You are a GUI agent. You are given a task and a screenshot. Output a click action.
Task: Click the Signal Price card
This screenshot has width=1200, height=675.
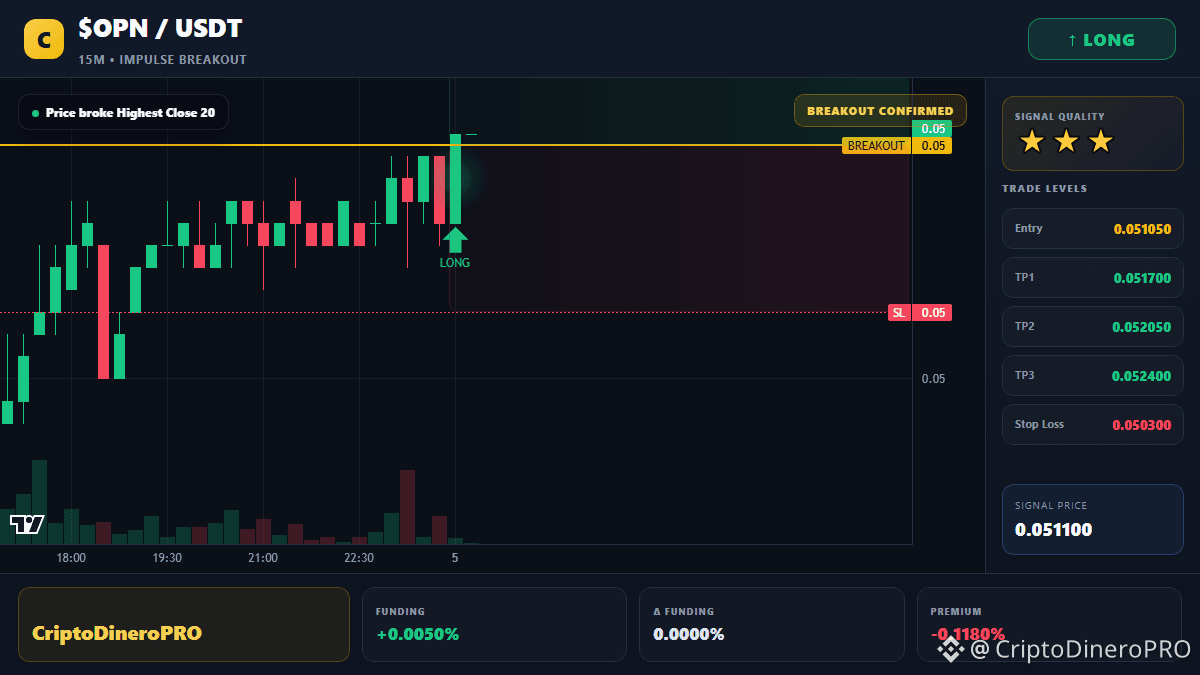tap(1092, 519)
